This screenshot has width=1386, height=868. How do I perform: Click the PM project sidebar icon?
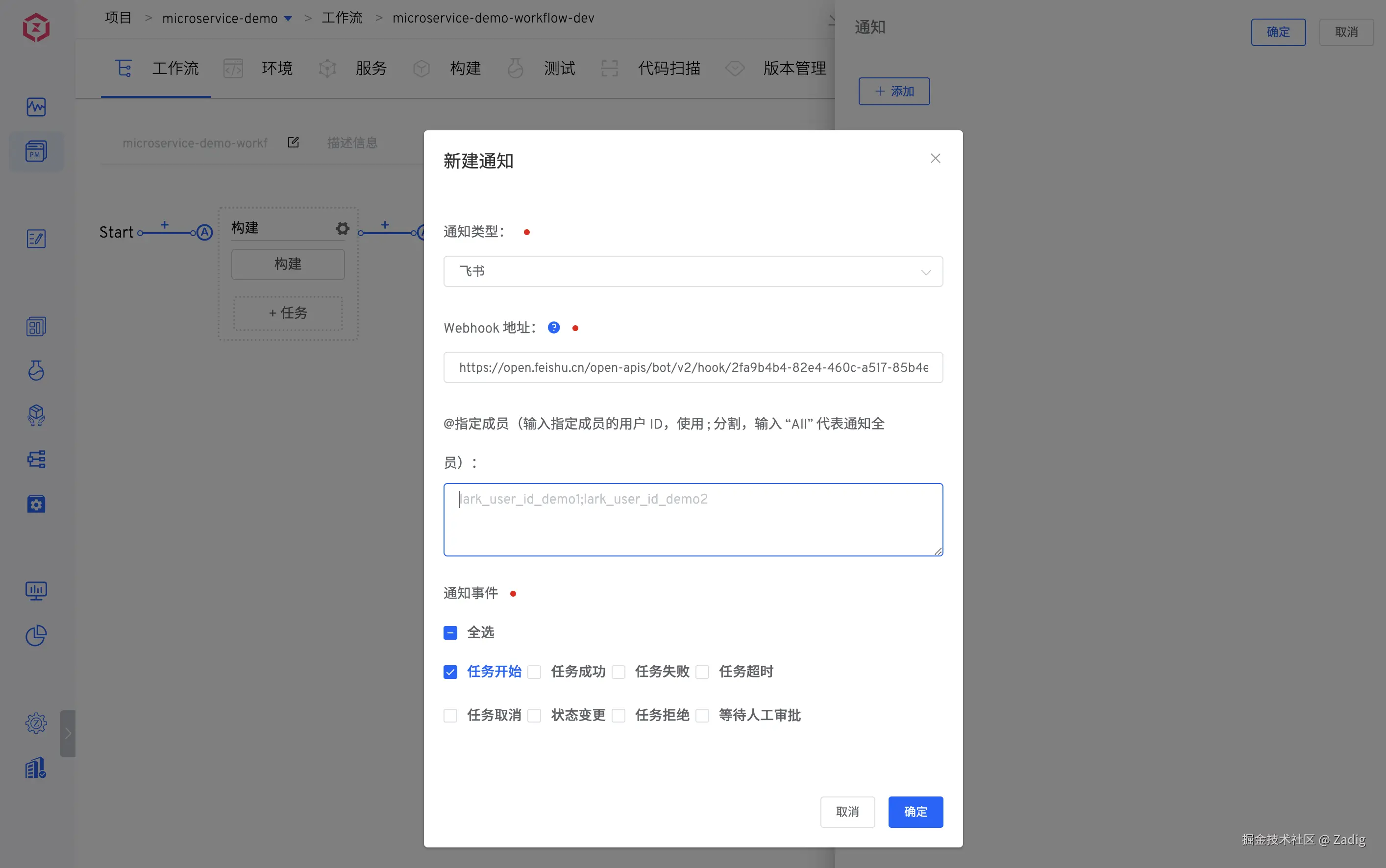pos(36,151)
